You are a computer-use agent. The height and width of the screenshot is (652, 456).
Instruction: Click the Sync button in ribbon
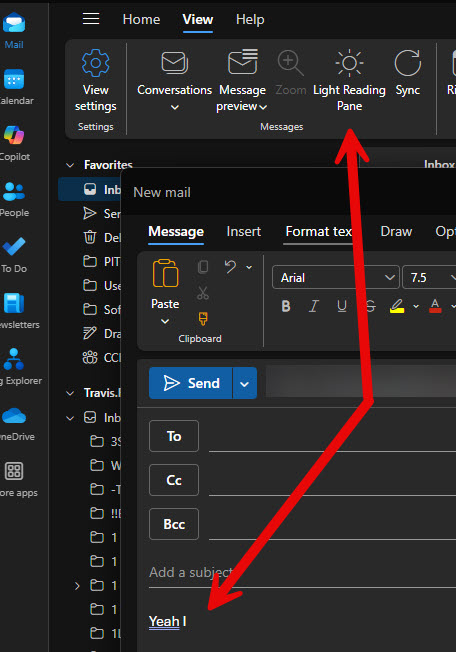point(407,73)
